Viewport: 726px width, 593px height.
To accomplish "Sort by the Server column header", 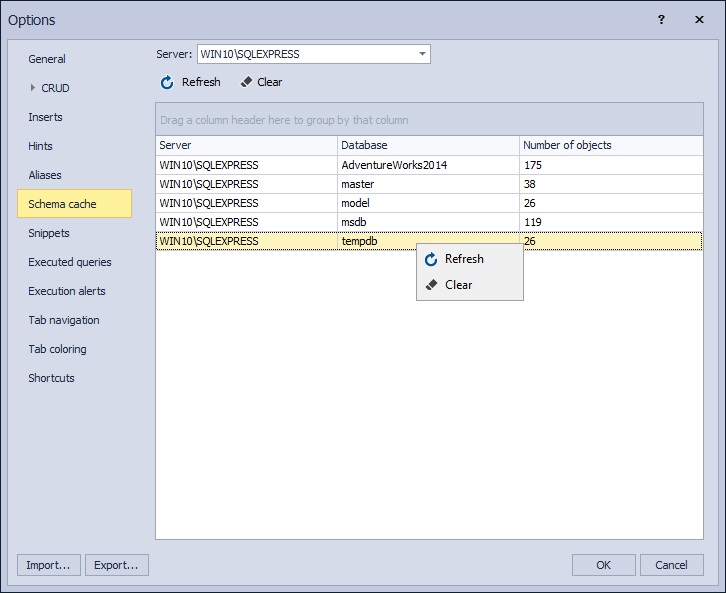I will tap(246, 145).
